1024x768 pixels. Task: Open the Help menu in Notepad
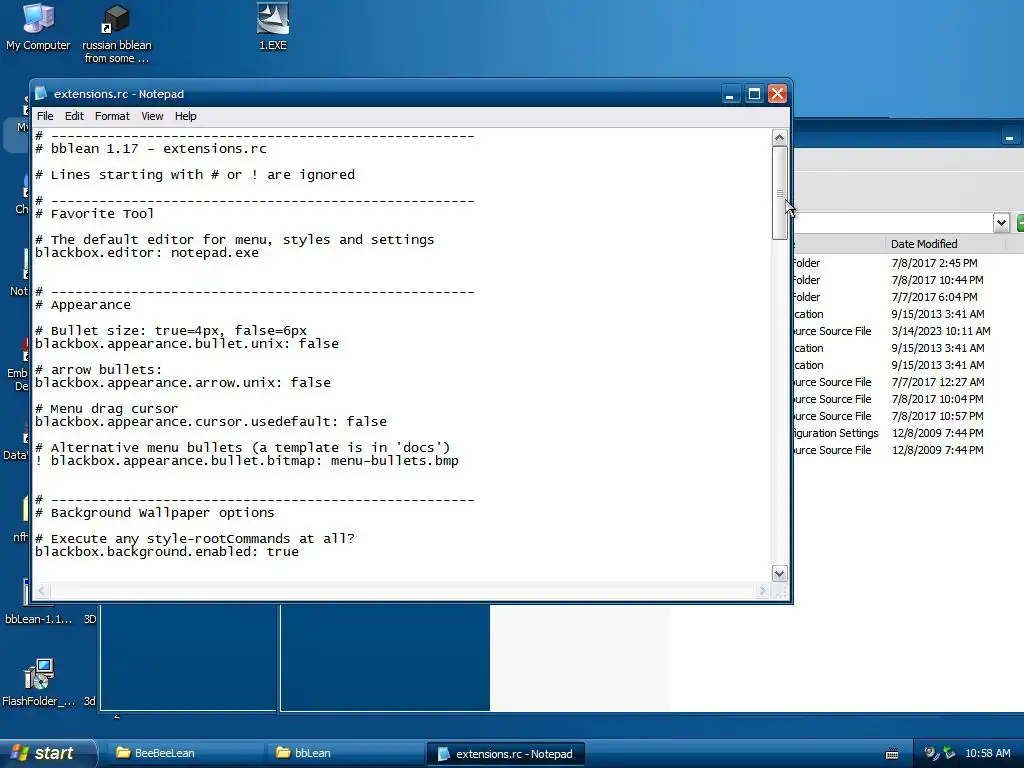point(185,116)
